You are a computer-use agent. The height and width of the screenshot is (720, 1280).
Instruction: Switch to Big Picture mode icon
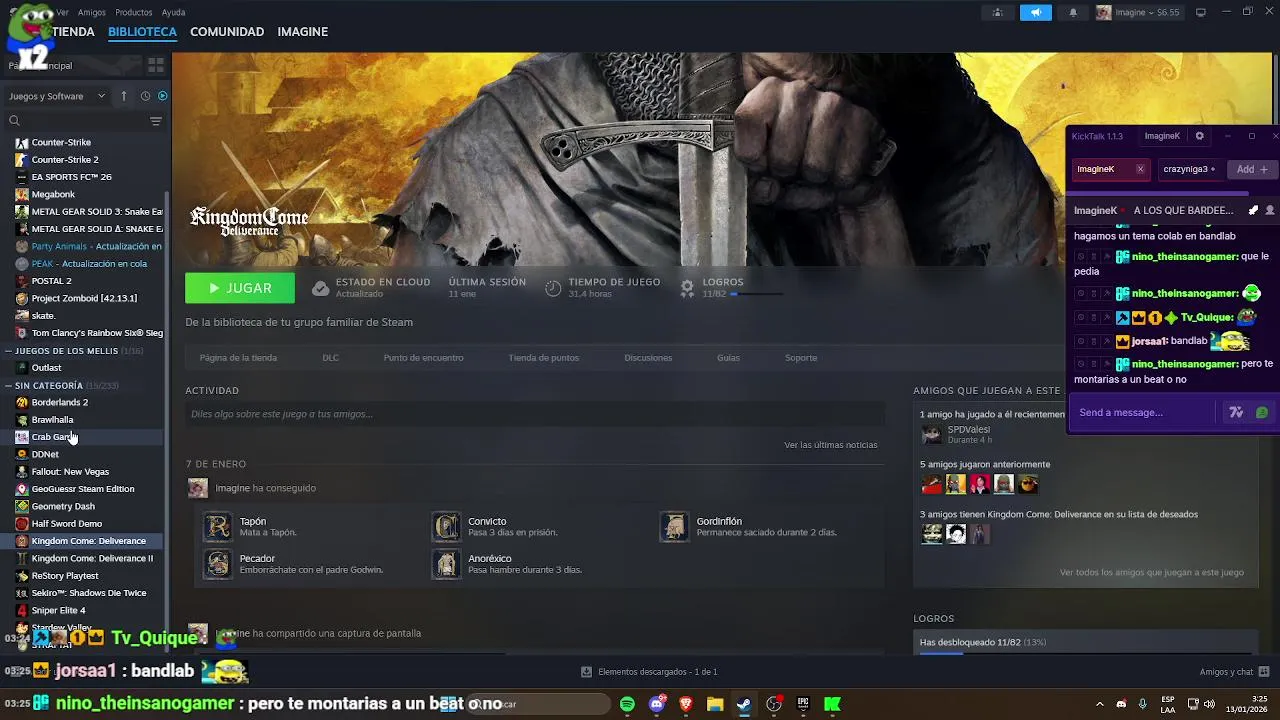pos(1201,13)
